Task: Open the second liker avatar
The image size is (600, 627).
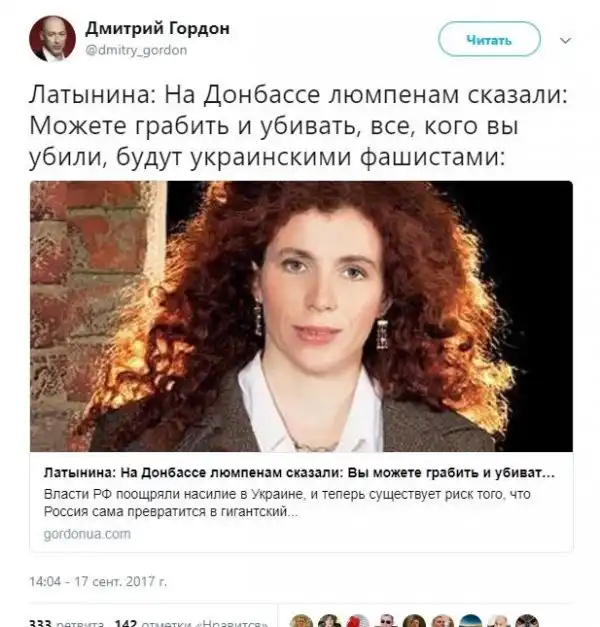Action: 330,621
